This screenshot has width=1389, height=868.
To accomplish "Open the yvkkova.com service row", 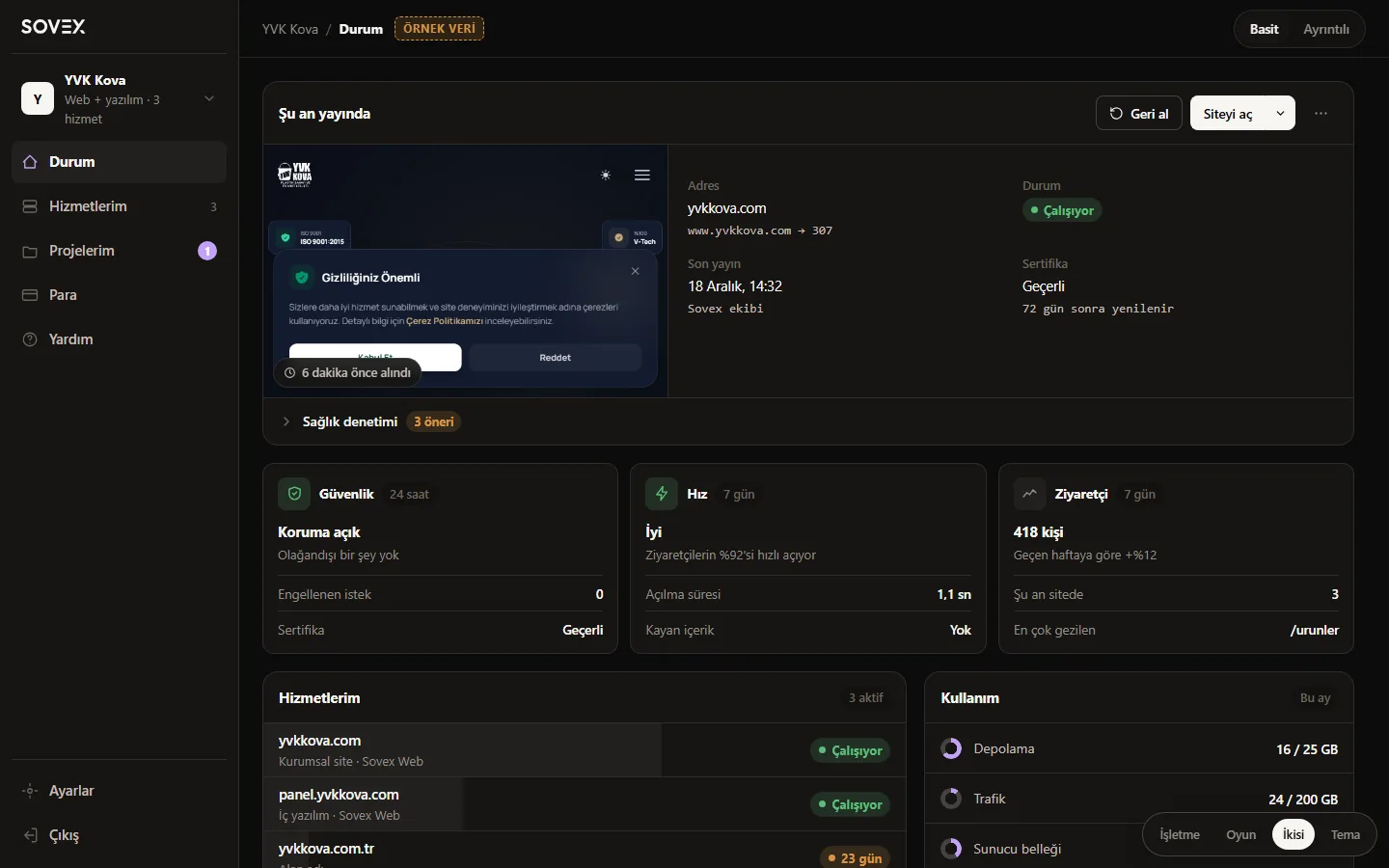I will [x=585, y=750].
